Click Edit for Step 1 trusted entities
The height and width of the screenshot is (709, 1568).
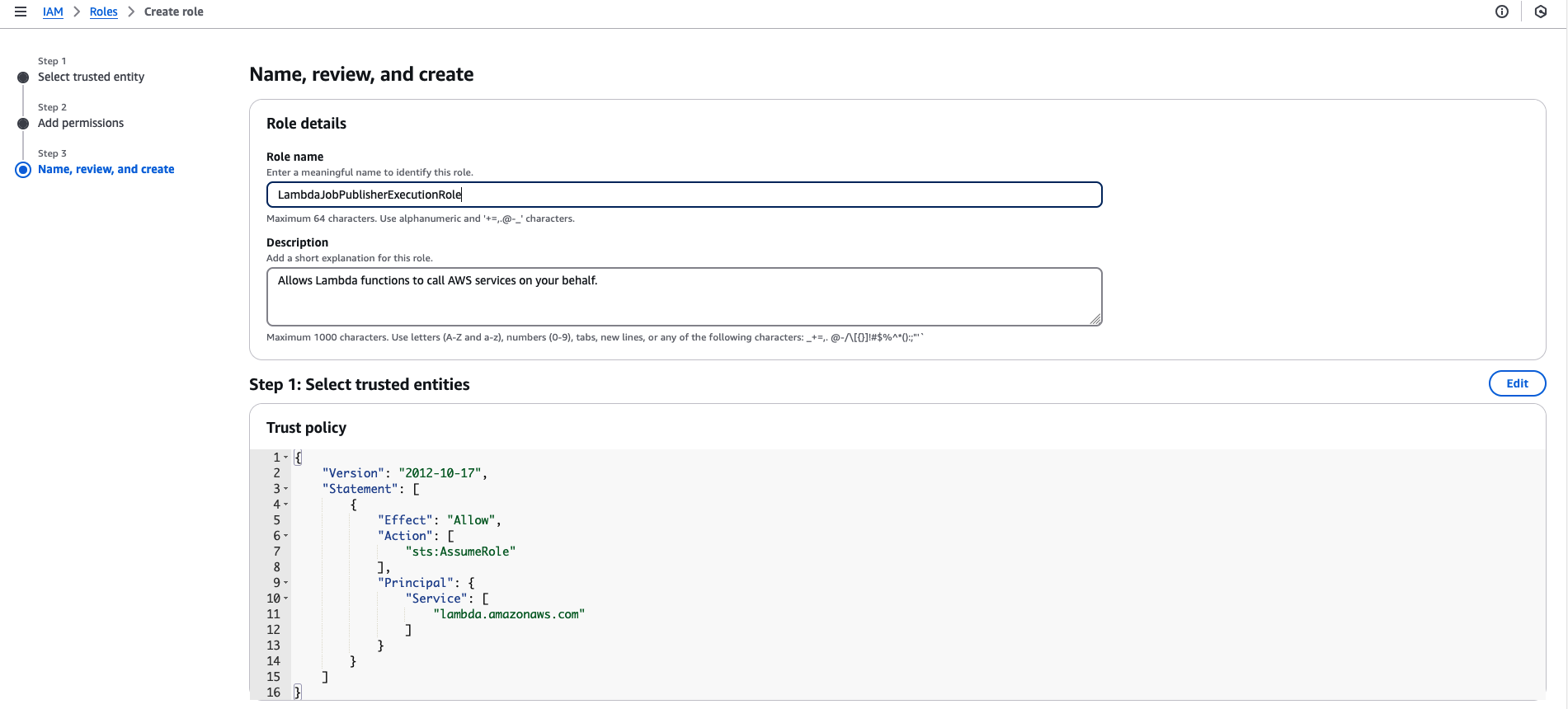click(x=1517, y=383)
